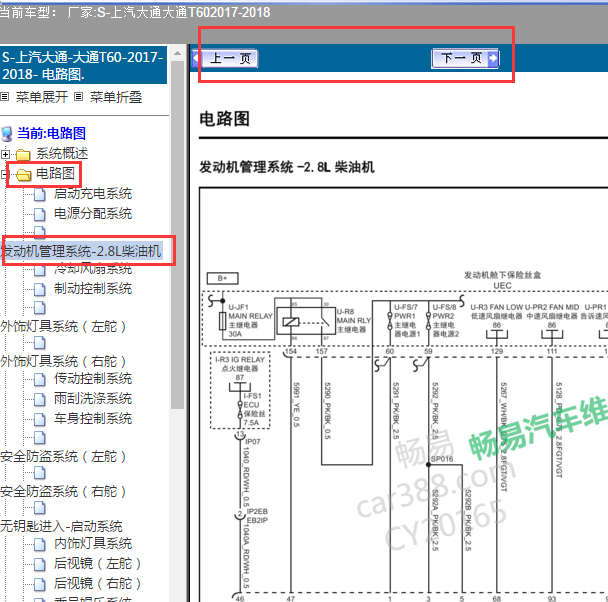
Task: Collapse the 电路图 folder toggle box
Action: 5,174
